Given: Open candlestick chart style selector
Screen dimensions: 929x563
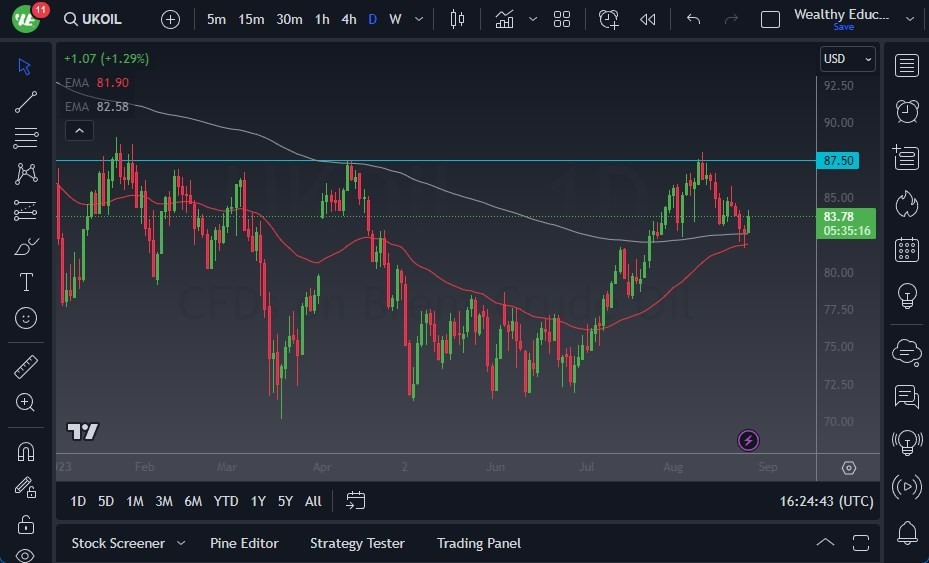Looking at the screenshot, I should (458, 19).
